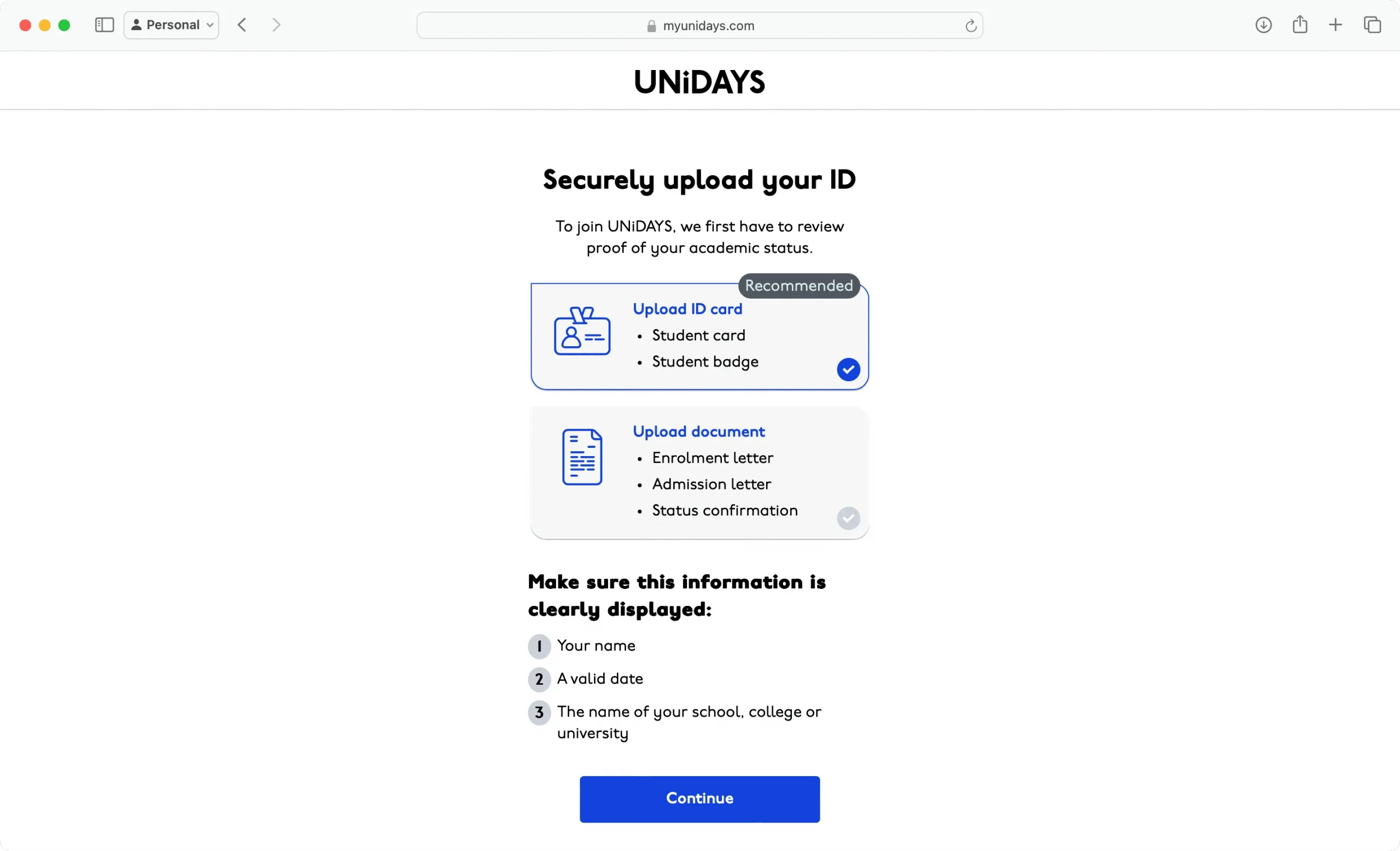Expand the browser tab sidebar

[104, 24]
